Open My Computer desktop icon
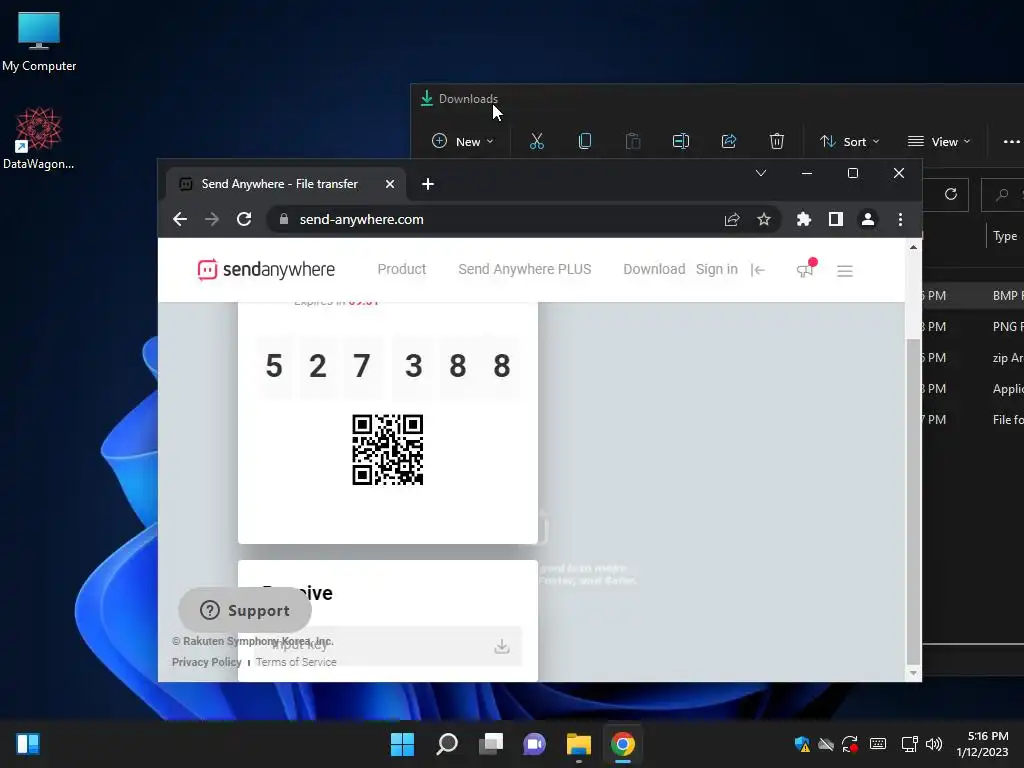Viewport: 1024px width, 768px height. point(39,42)
